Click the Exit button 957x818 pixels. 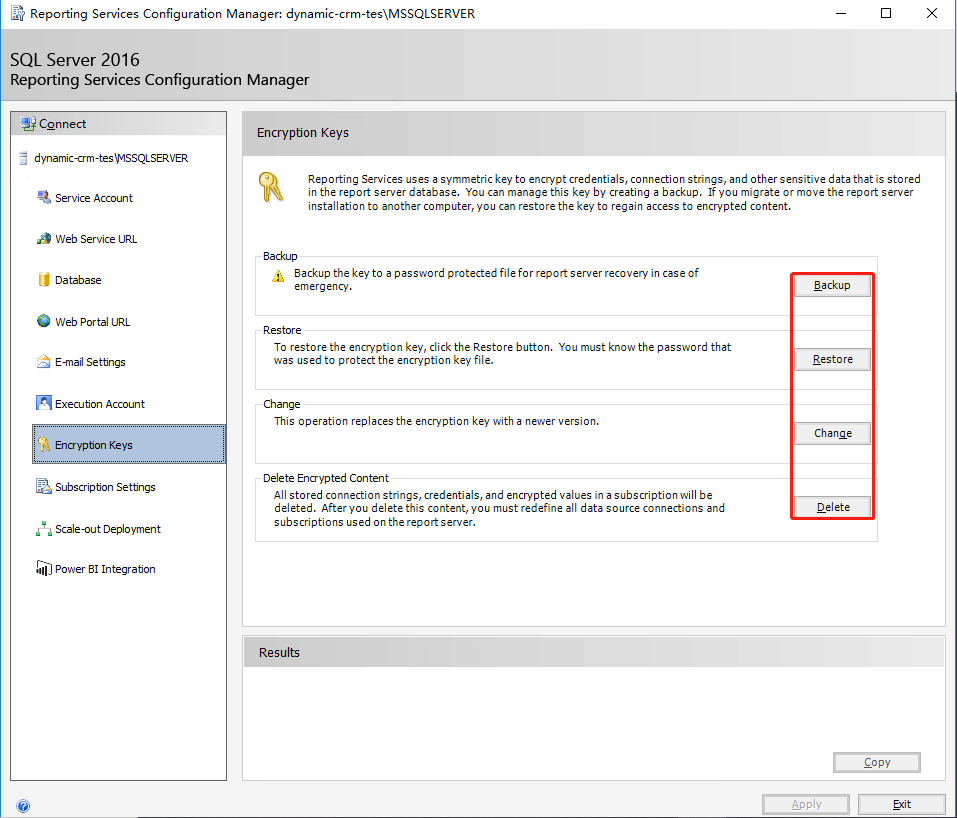901,804
